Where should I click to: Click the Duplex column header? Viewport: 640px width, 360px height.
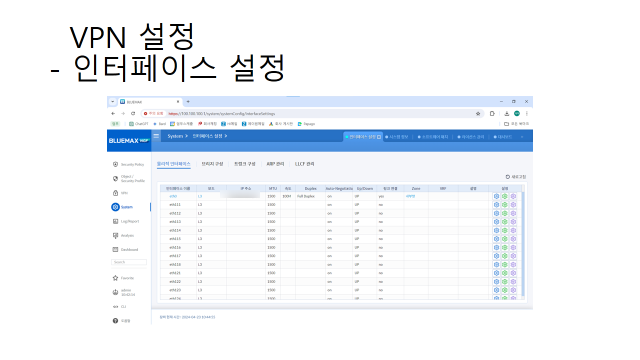click(x=311, y=189)
